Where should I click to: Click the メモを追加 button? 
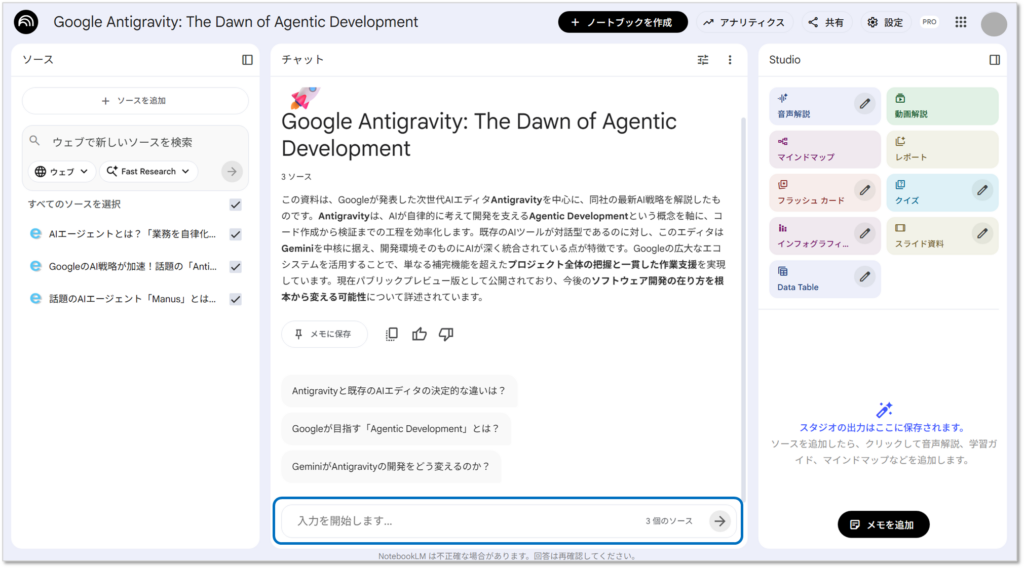[x=883, y=524]
